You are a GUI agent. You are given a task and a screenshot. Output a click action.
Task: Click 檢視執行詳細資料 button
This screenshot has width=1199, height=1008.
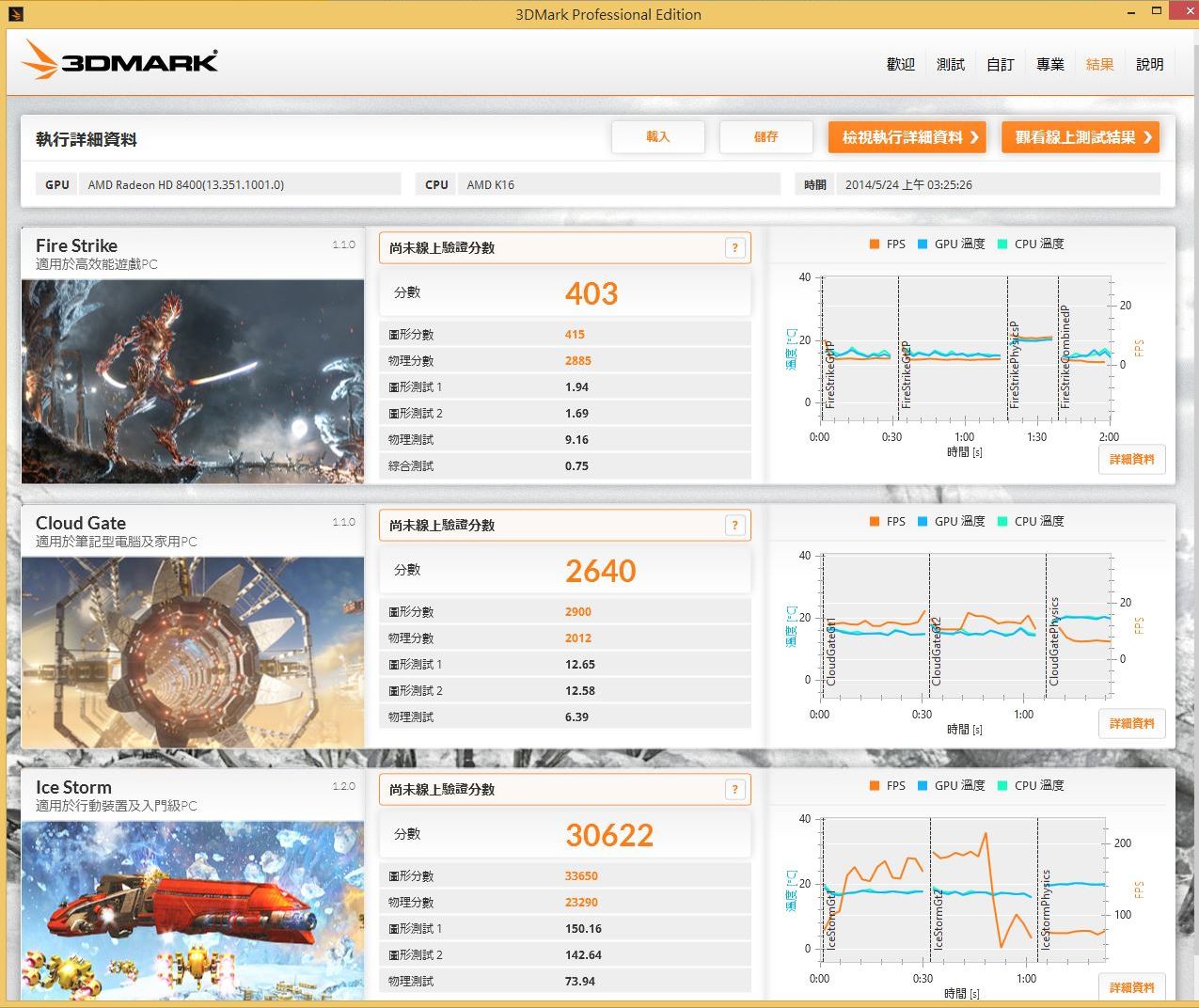(907, 137)
